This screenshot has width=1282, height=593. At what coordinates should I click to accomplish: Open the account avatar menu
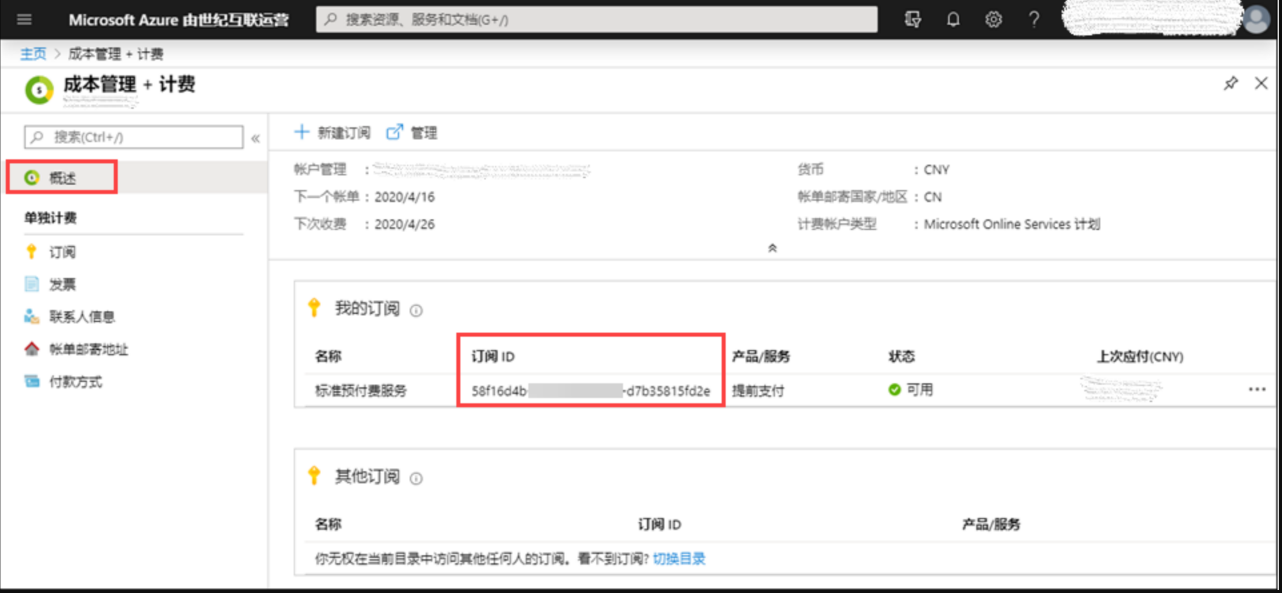point(1255,19)
